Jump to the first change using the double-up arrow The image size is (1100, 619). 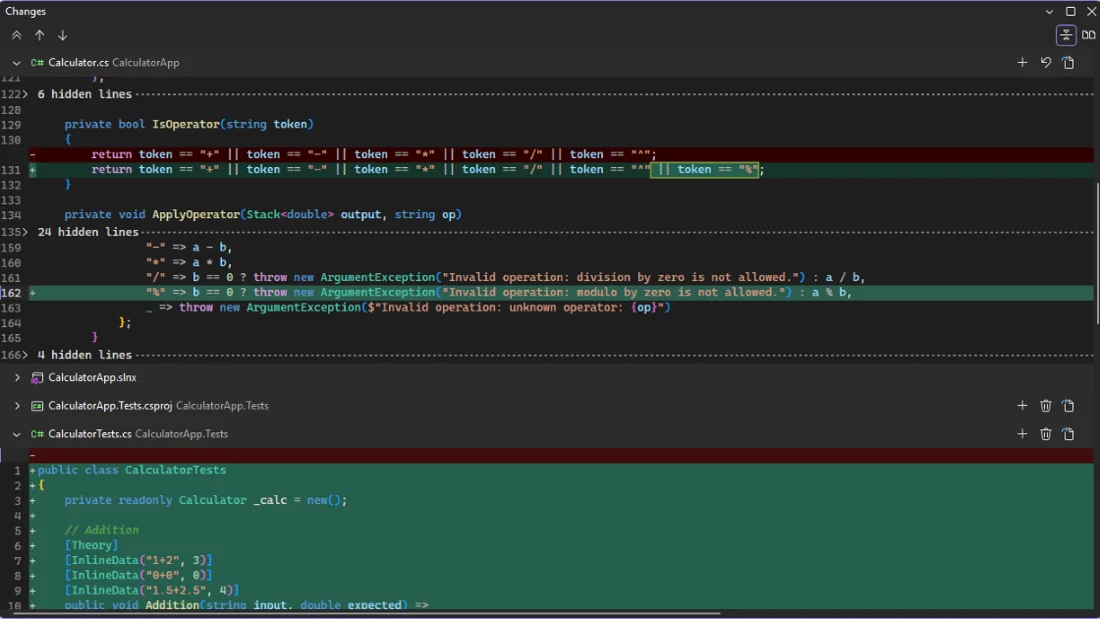pos(16,35)
